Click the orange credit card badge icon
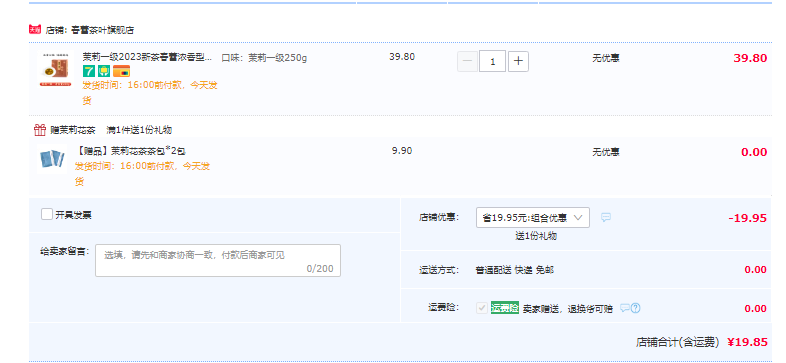Viewport: 786px width, 363px height. tap(121, 71)
